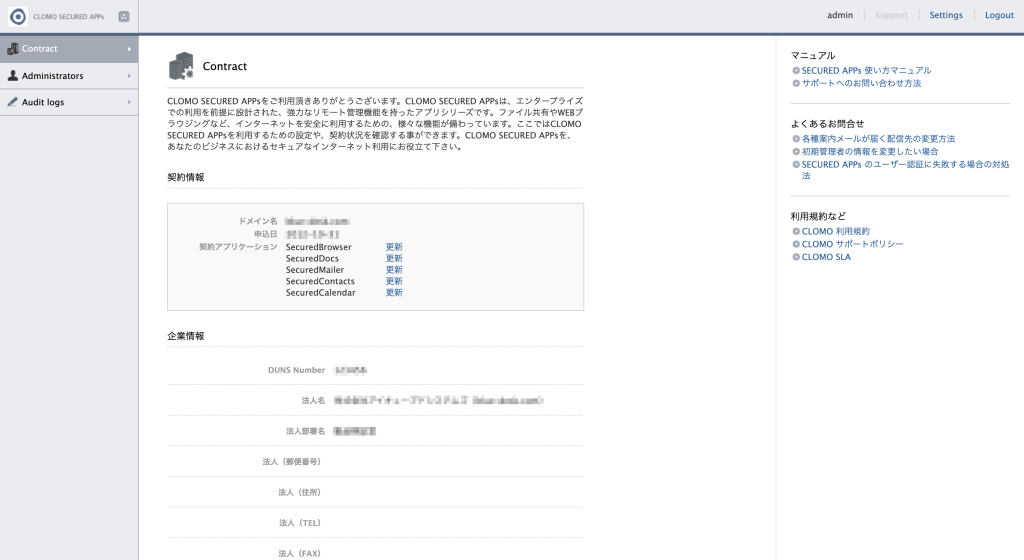Expand the arrow next to Contract
This screenshot has height=560, width=1024.
click(x=129, y=49)
